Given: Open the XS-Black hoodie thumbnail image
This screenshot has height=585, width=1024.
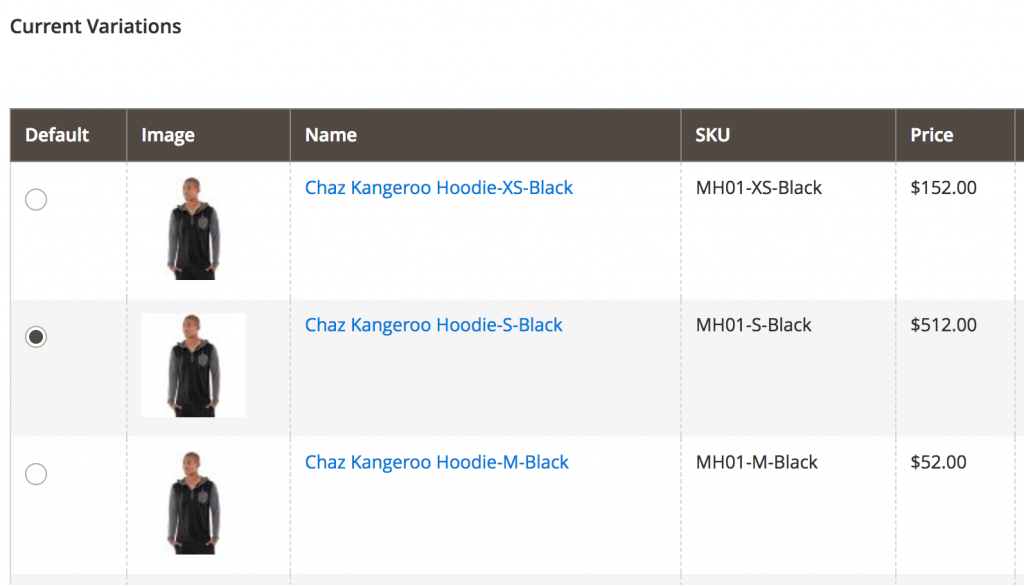Looking at the screenshot, I should (x=193, y=228).
